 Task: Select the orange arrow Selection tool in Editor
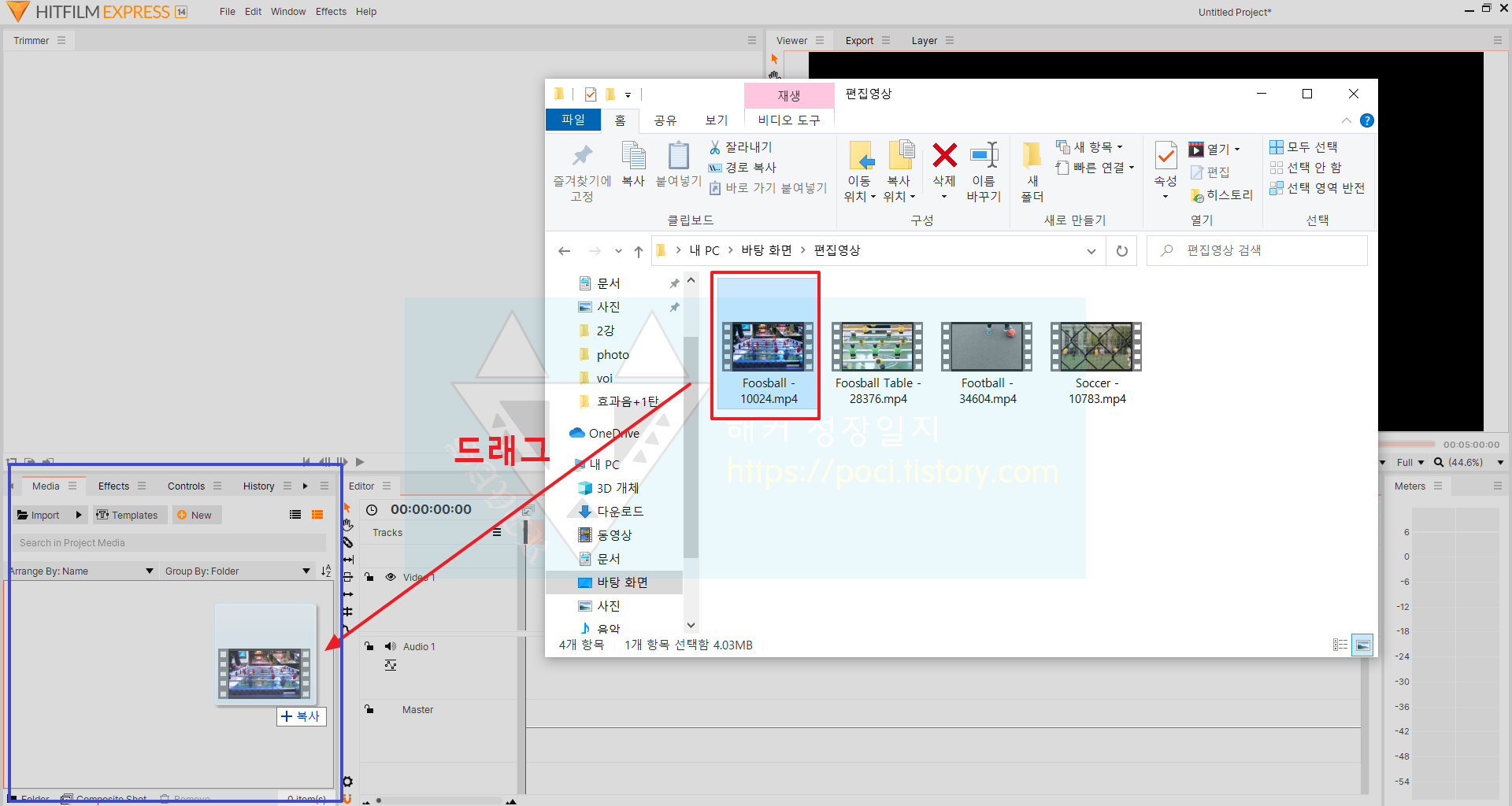tap(347, 508)
